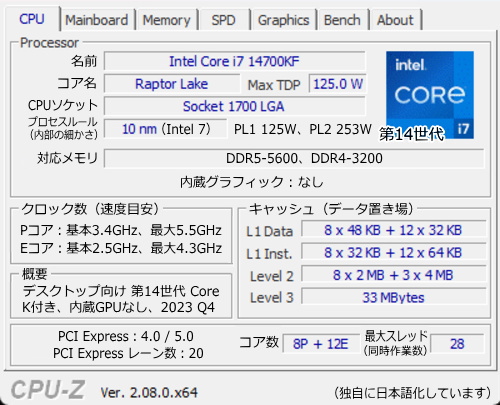Viewport: 500px width, 405px height.
Task: Click the PCI Express レーン数 : 20 text
Action: point(128,353)
